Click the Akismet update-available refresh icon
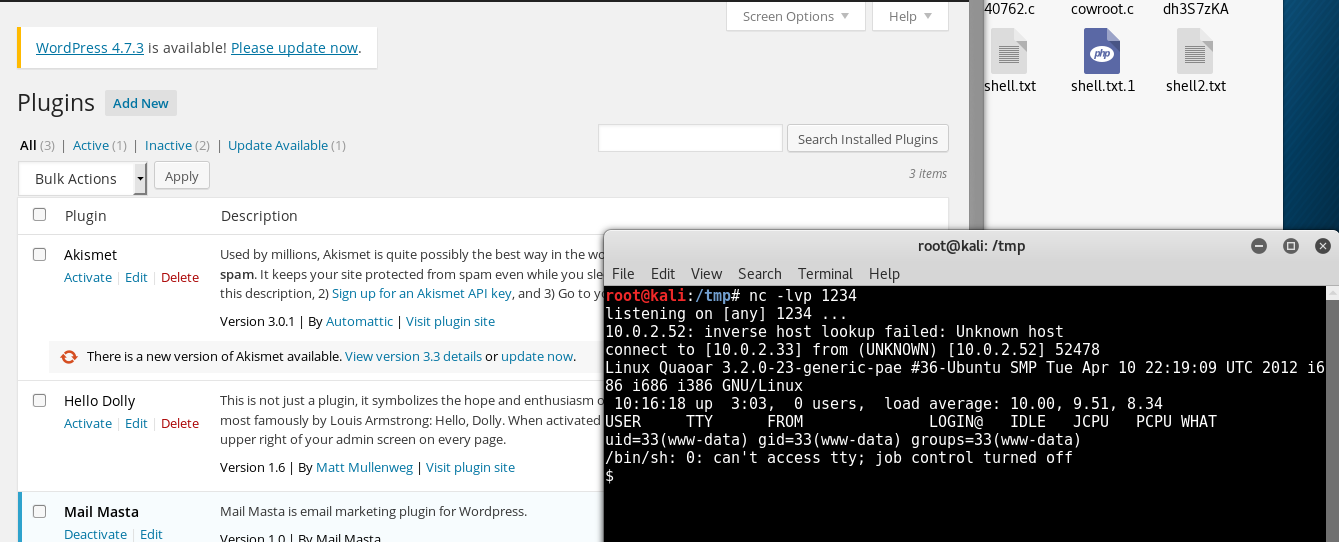1339x542 pixels. [x=69, y=356]
